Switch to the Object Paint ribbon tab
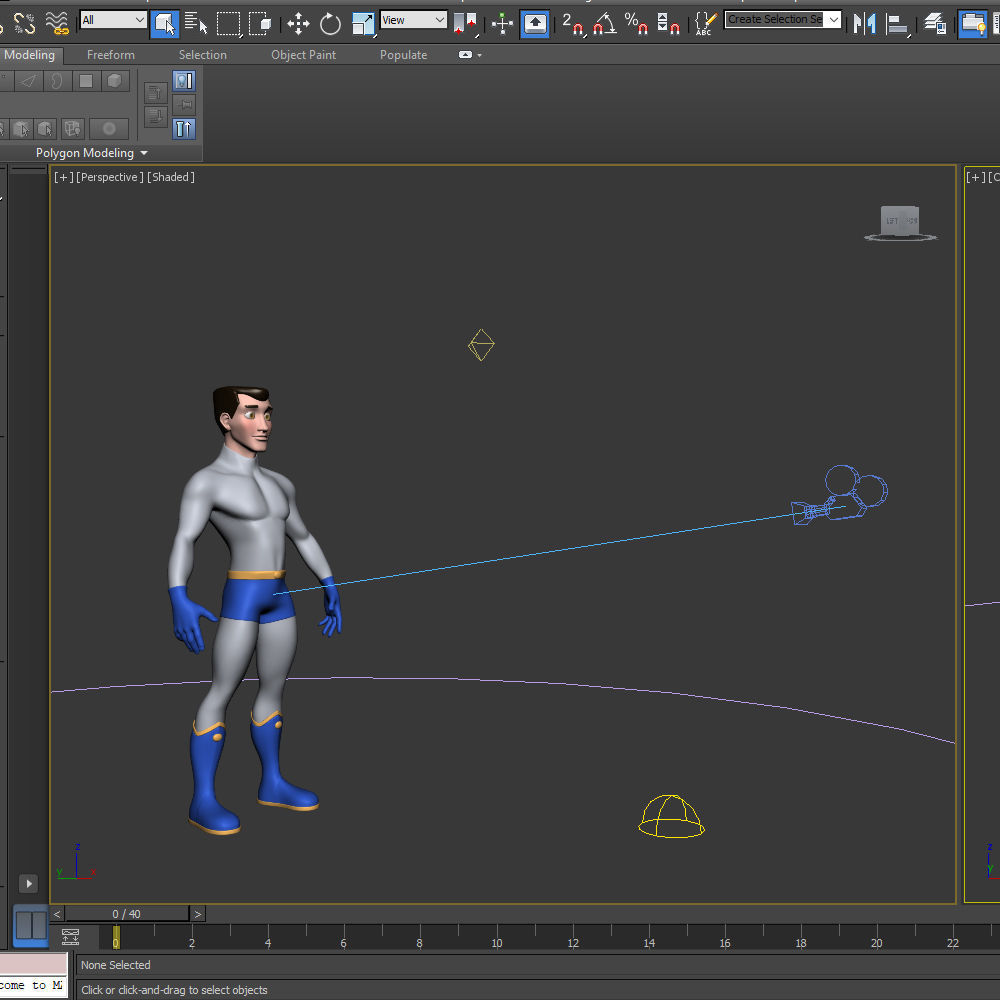This screenshot has width=1000, height=1000. [x=304, y=55]
